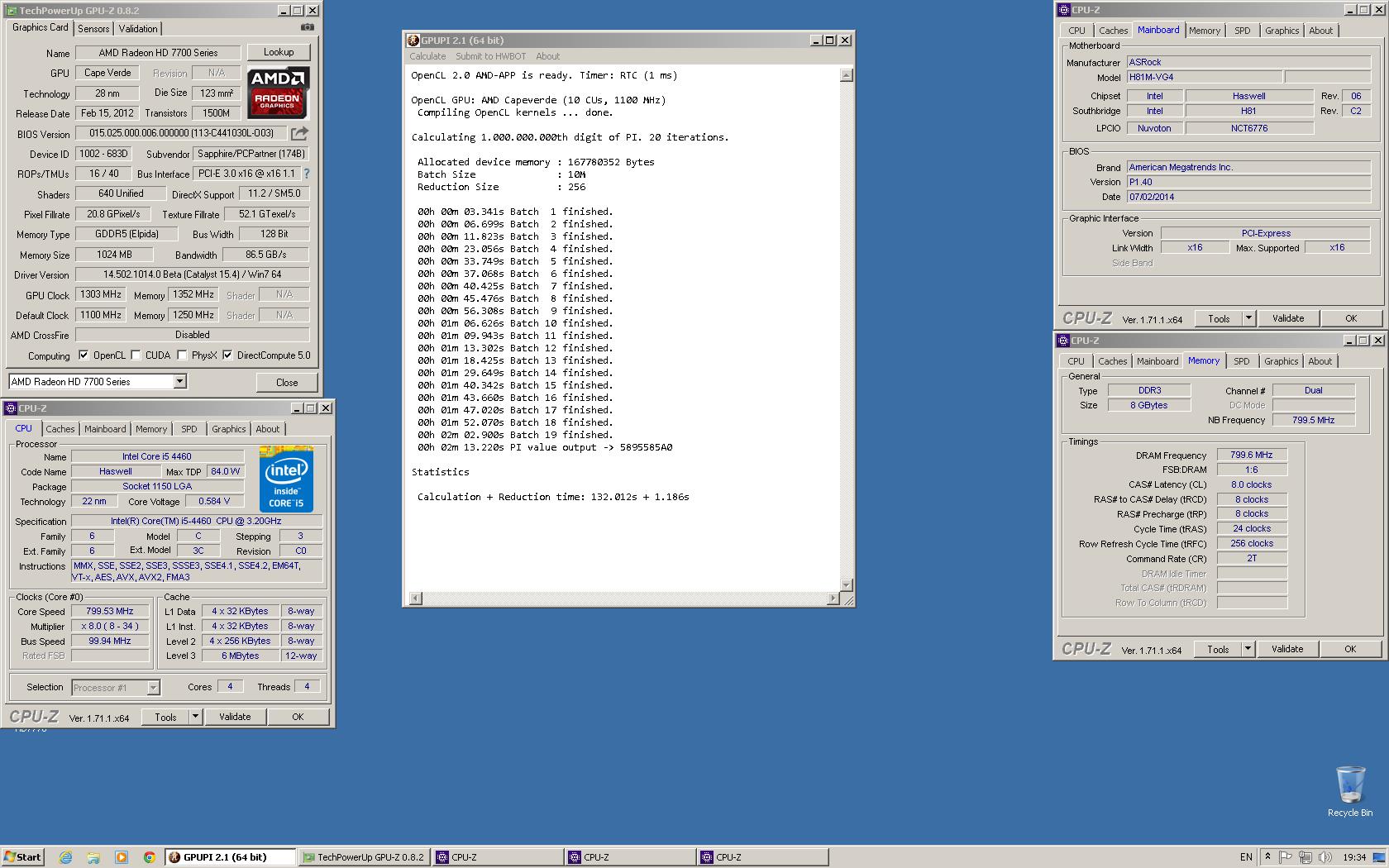Viewport: 1389px width, 868px height.
Task: Launch Chrome from the taskbar
Action: 149,857
